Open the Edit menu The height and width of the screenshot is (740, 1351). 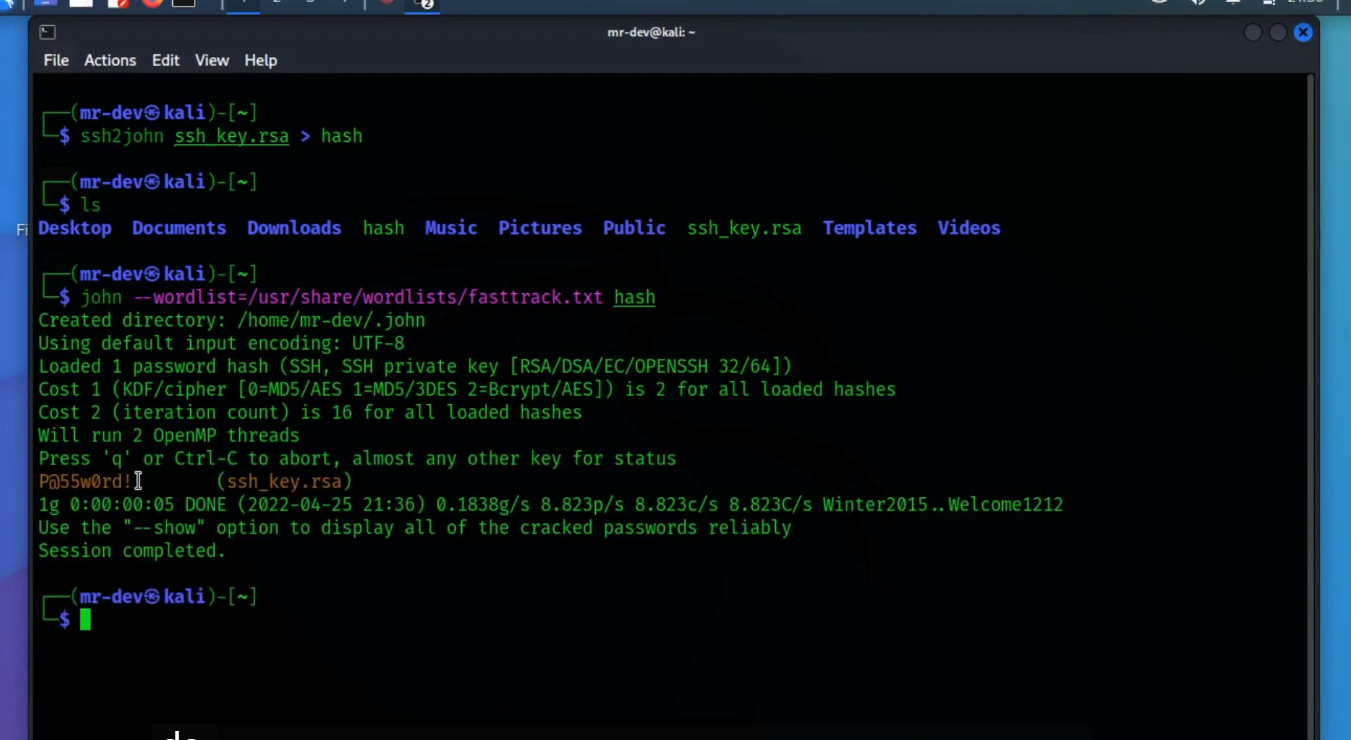[165, 60]
